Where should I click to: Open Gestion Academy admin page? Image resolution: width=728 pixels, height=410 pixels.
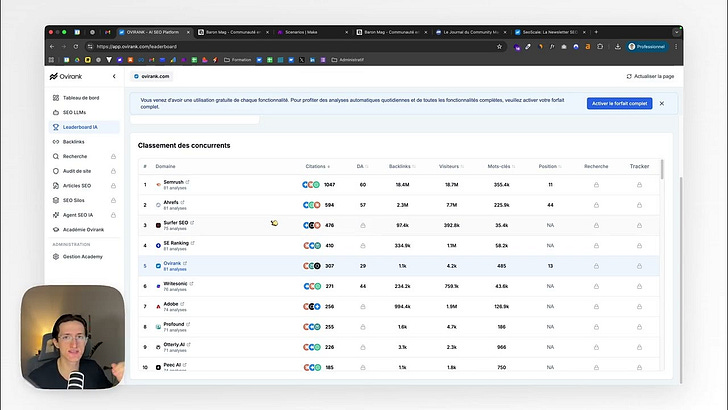click(83, 256)
